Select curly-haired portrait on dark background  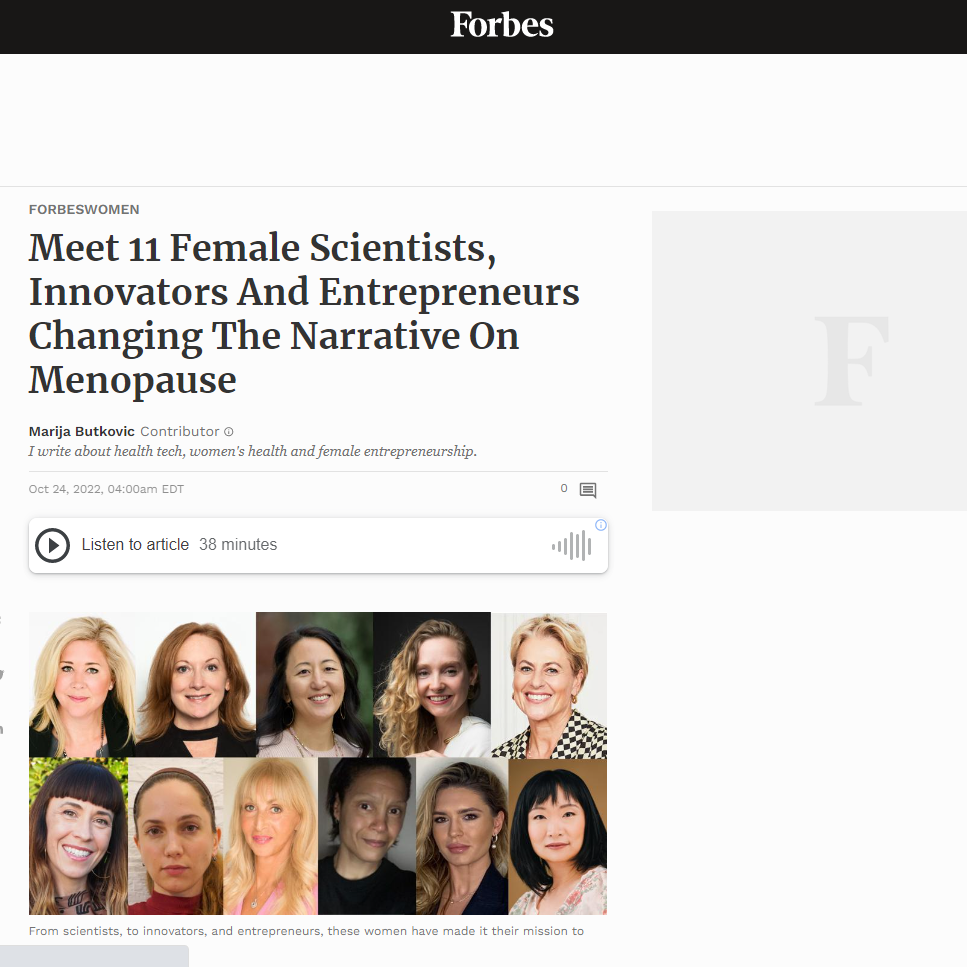(432, 685)
